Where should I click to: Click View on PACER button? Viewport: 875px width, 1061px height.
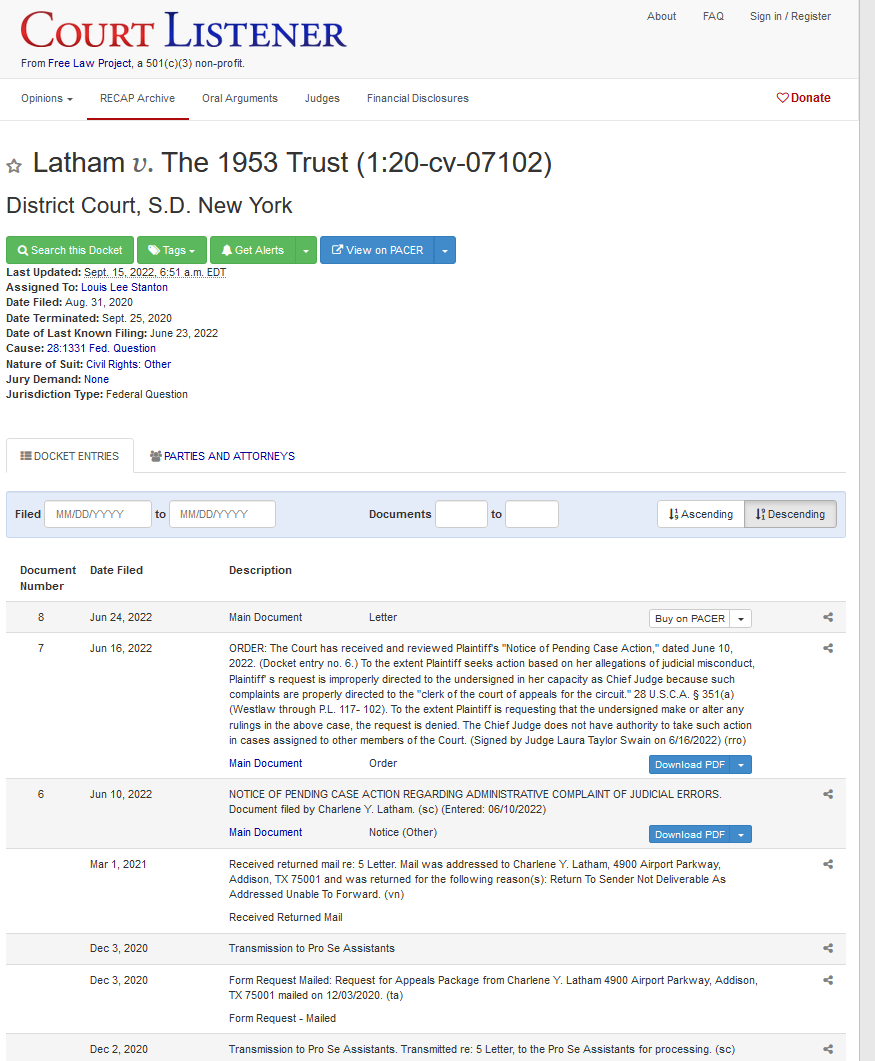(377, 250)
